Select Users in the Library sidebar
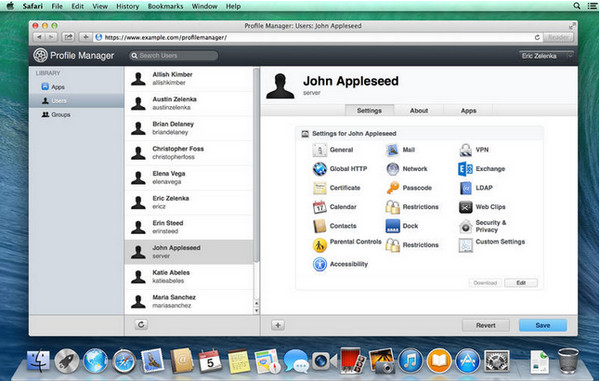 pos(77,101)
